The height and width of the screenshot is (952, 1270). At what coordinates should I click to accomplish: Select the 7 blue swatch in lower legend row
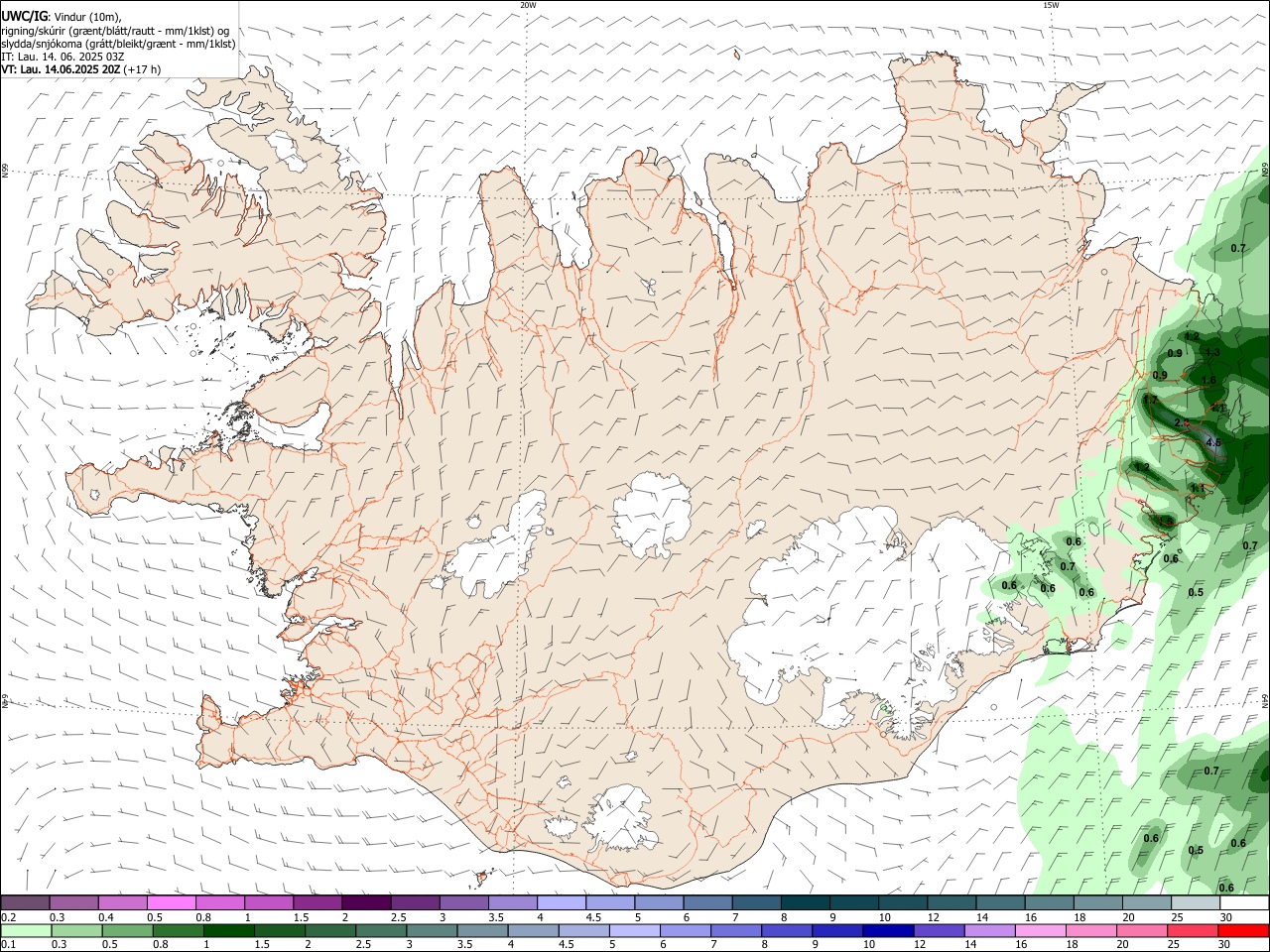737,930
